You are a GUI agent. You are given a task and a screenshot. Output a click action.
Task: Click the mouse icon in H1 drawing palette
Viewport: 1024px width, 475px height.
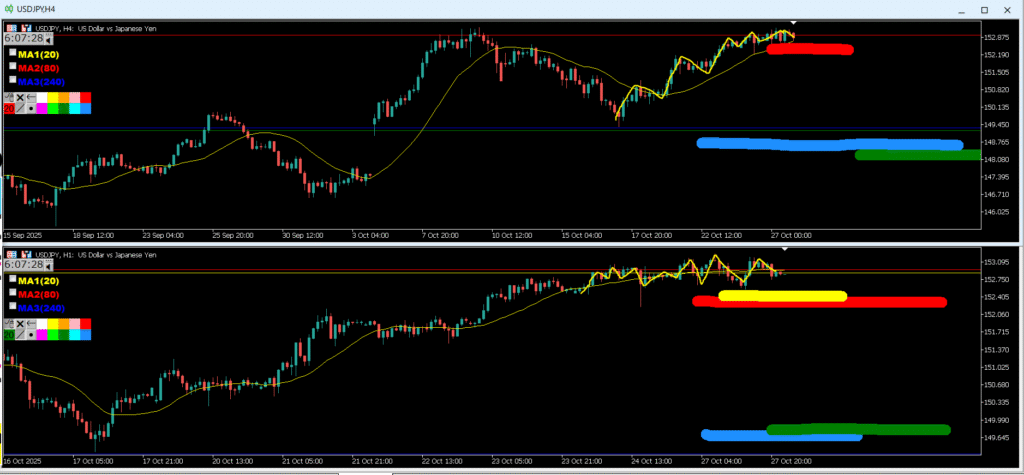[9, 324]
